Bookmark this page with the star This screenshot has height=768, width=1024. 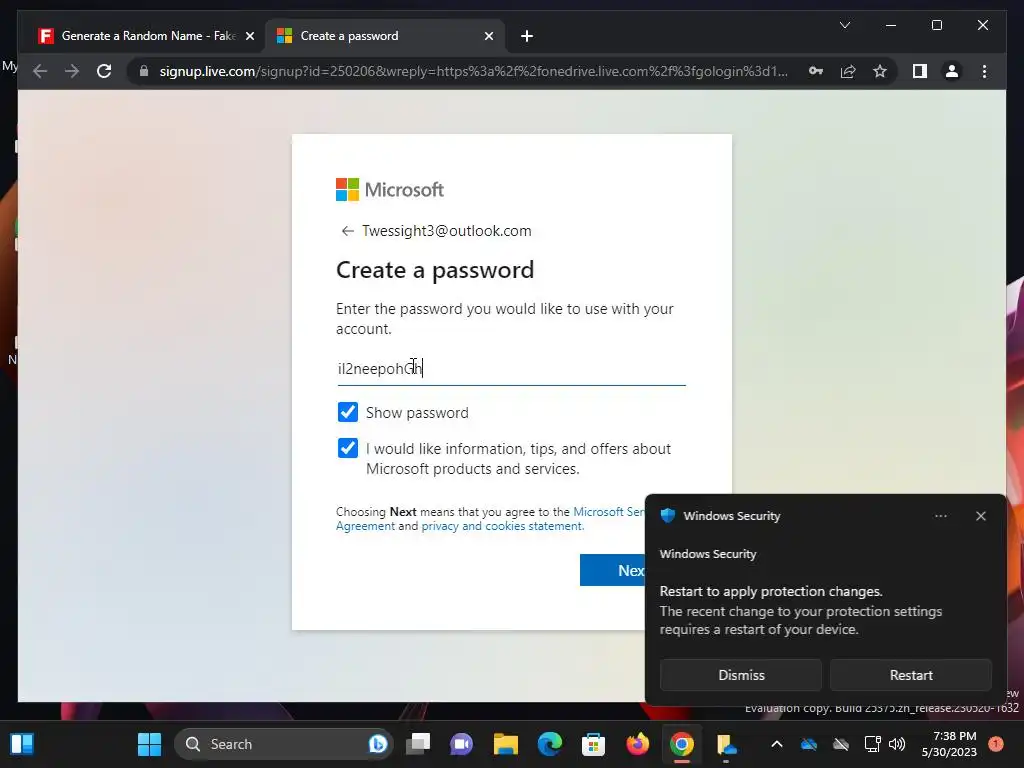(x=880, y=71)
